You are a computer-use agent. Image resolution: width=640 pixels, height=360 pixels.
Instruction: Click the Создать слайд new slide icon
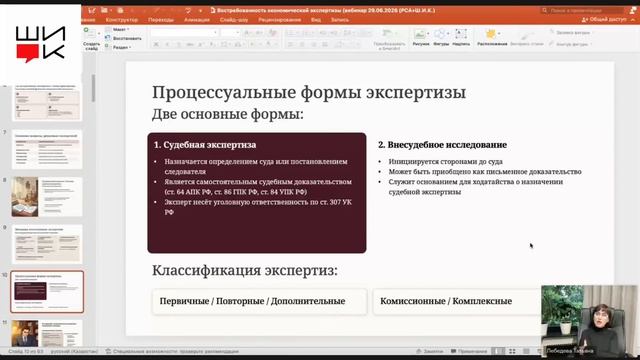coord(89,33)
